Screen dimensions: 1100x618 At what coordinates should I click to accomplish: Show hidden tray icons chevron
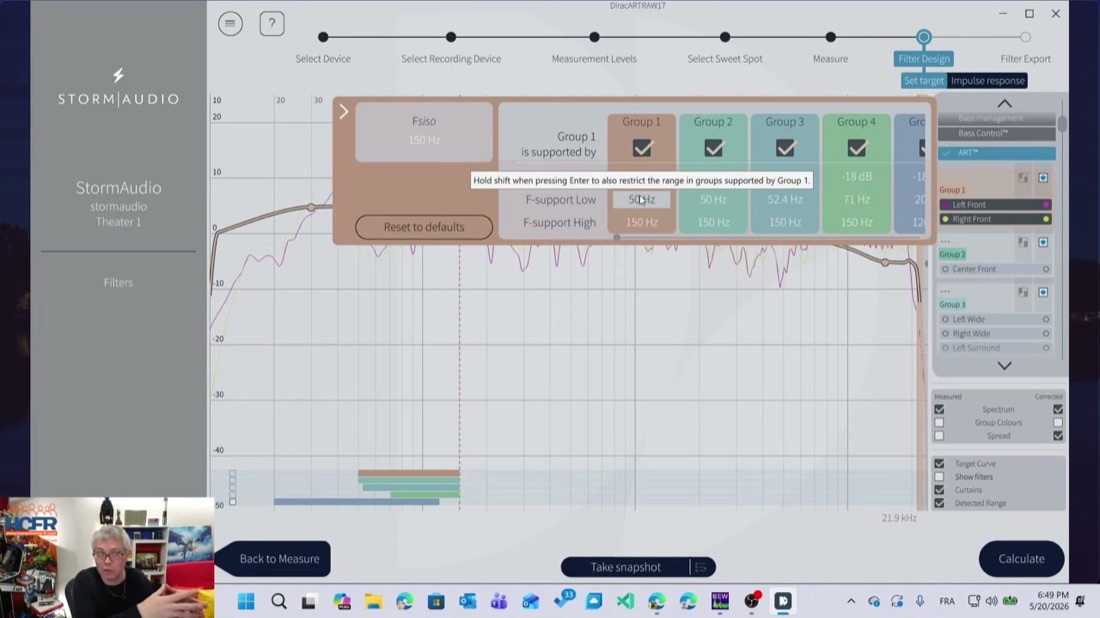851,601
